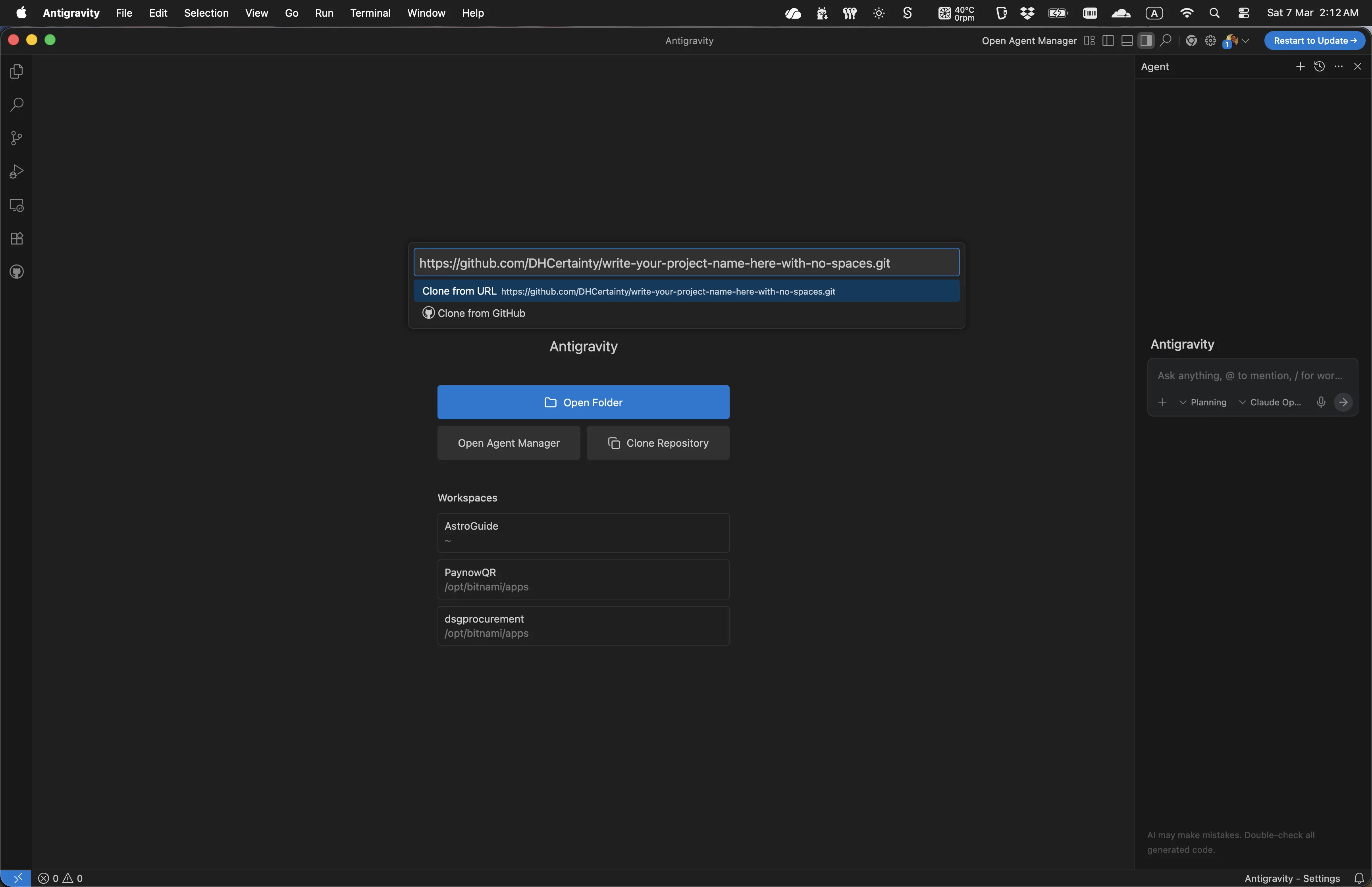
Task: Add context with plus icon in chat
Action: click(1162, 402)
